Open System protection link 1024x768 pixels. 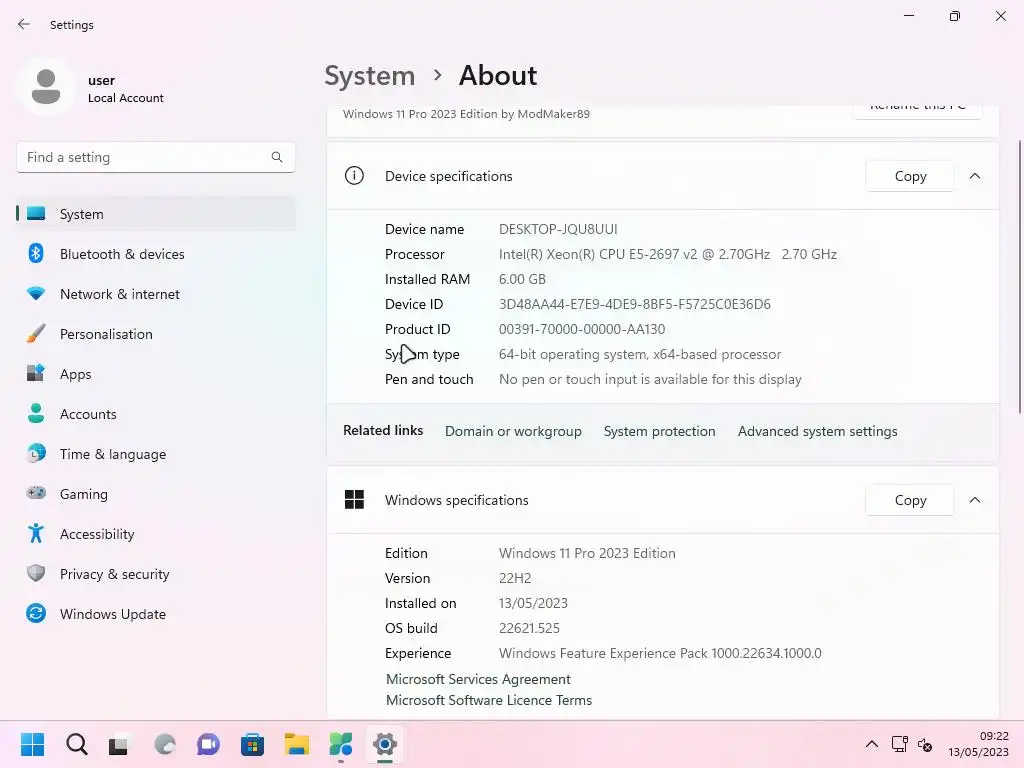click(659, 431)
